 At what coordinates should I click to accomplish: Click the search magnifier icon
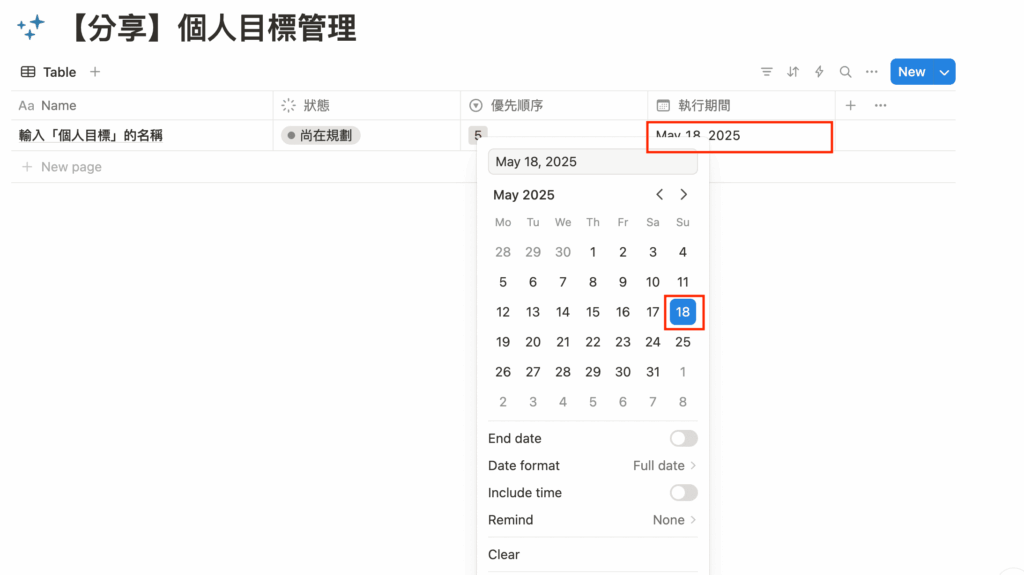click(845, 72)
